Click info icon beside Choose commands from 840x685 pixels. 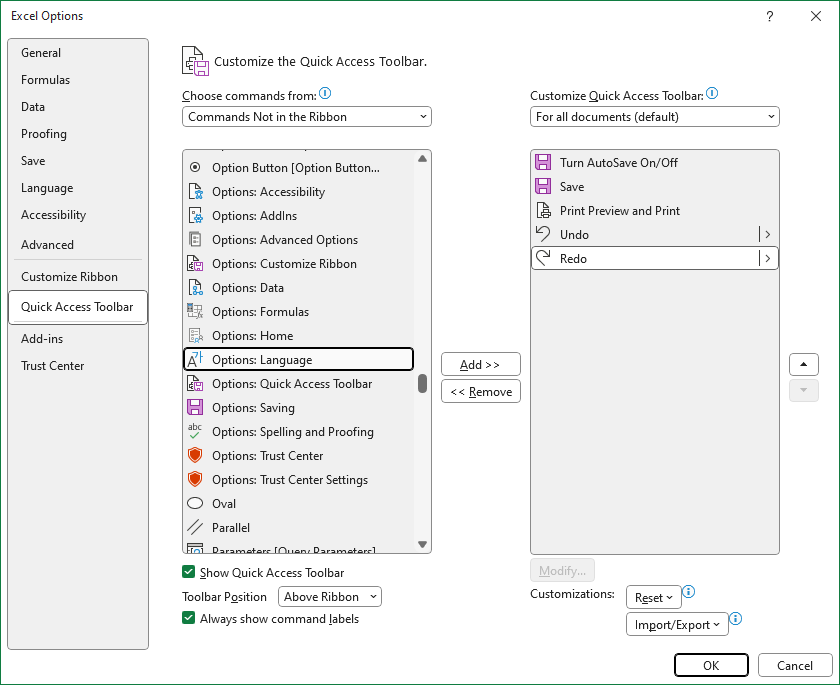coord(325,94)
